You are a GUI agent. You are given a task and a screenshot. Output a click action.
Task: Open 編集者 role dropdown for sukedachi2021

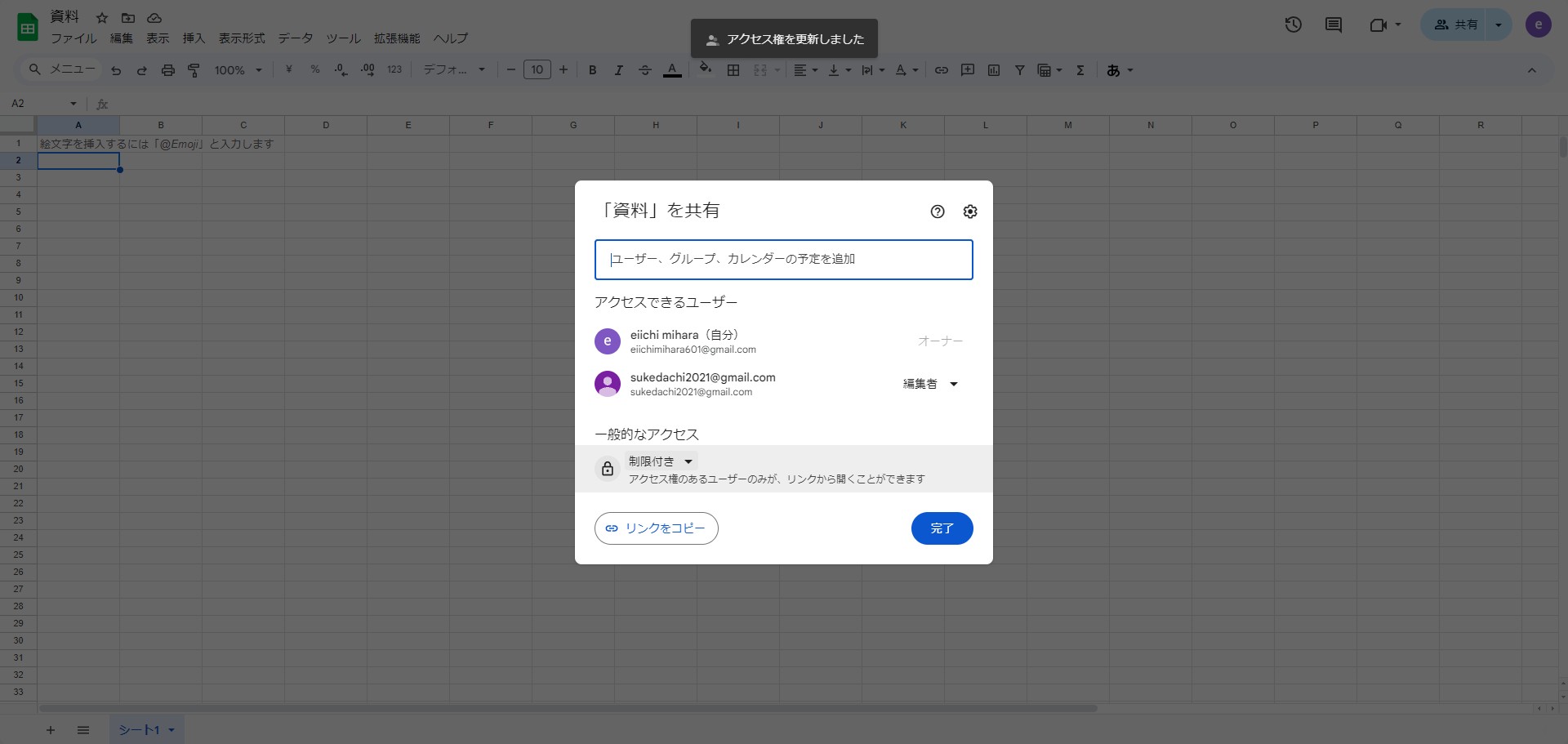coord(930,384)
